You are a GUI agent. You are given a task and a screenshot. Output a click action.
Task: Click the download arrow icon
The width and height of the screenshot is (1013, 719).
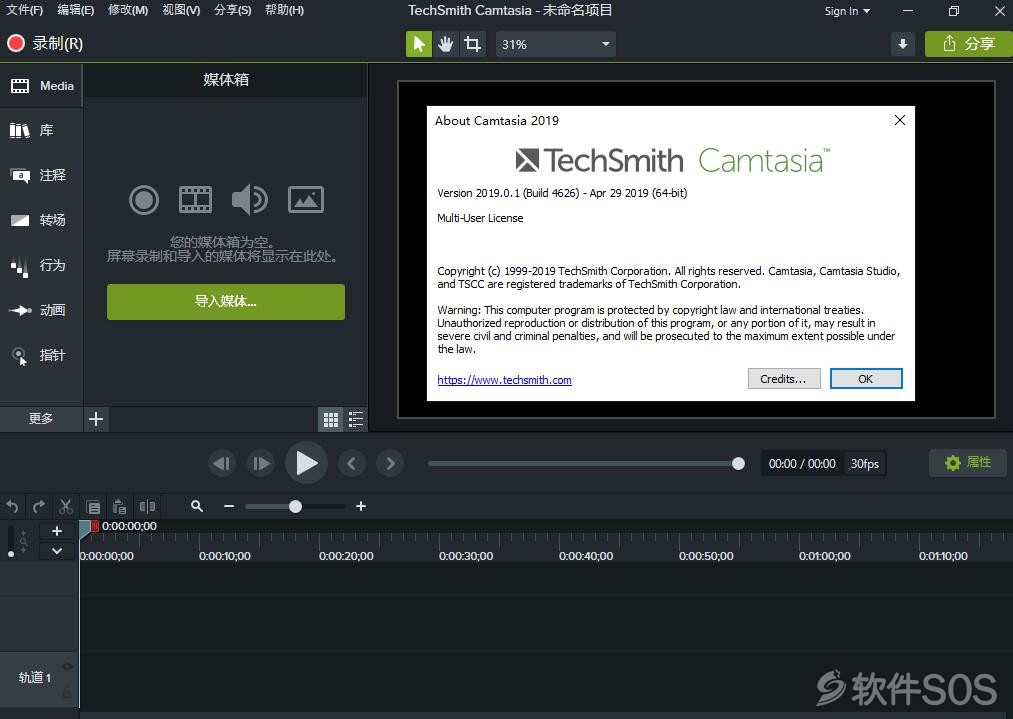click(x=903, y=44)
